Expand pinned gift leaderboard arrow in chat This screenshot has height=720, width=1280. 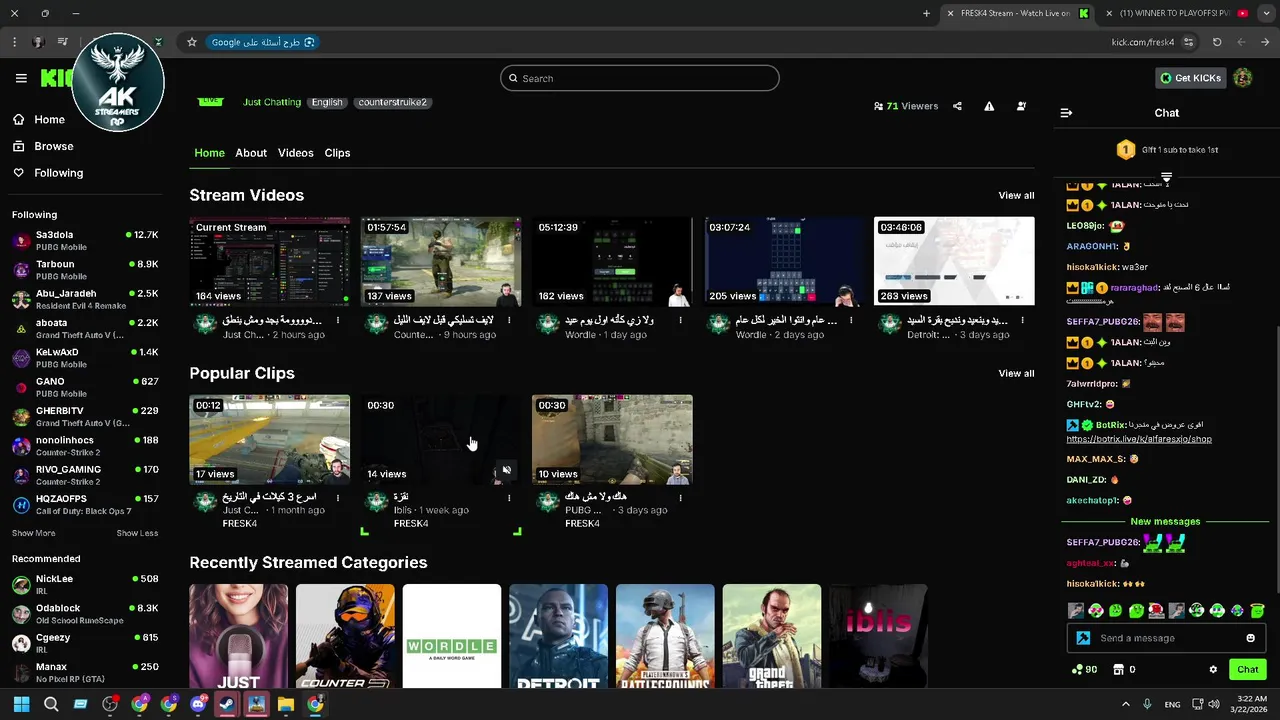coord(1166,177)
